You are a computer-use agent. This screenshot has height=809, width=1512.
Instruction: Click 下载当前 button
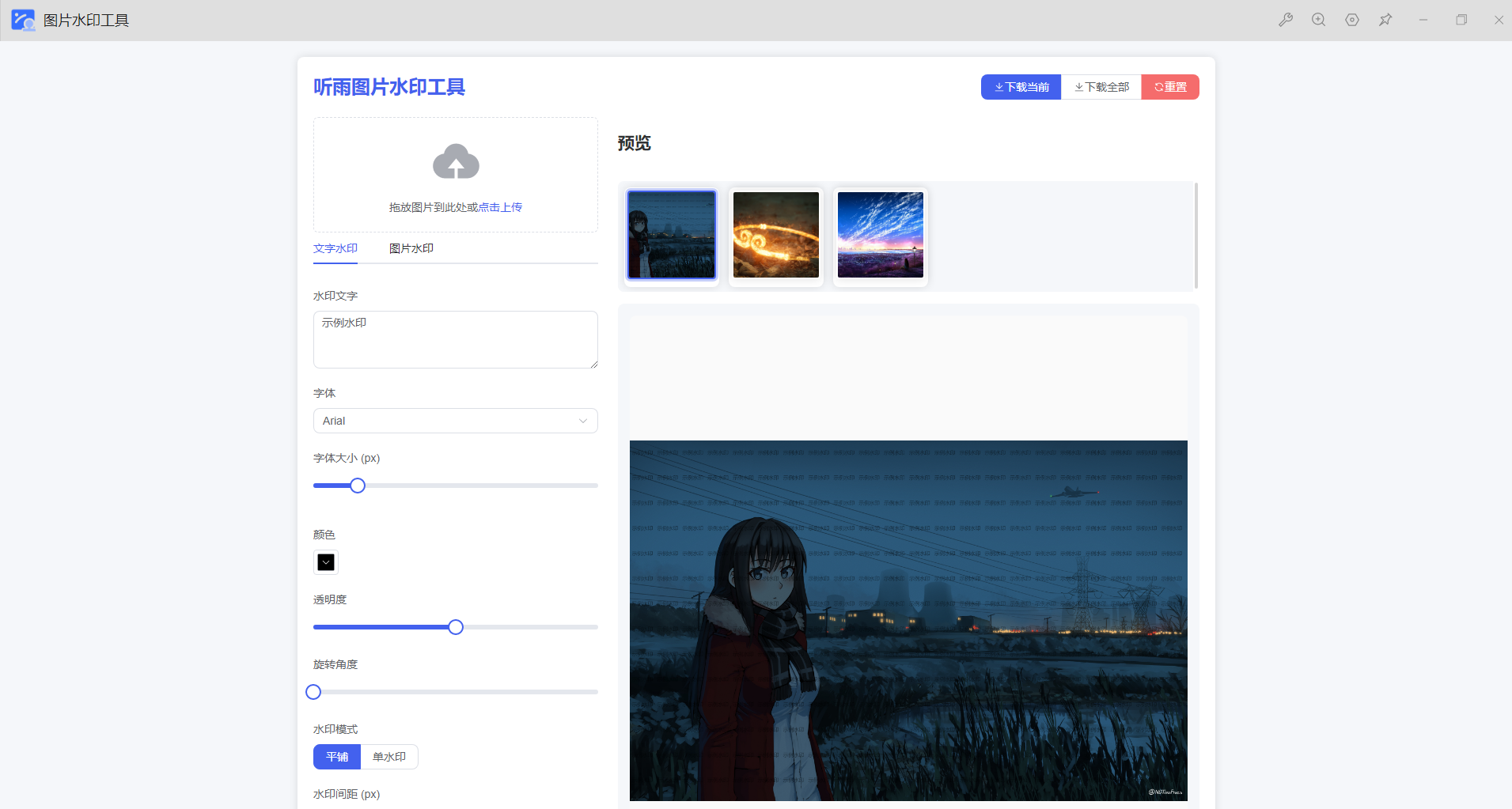click(x=1021, y=87)
